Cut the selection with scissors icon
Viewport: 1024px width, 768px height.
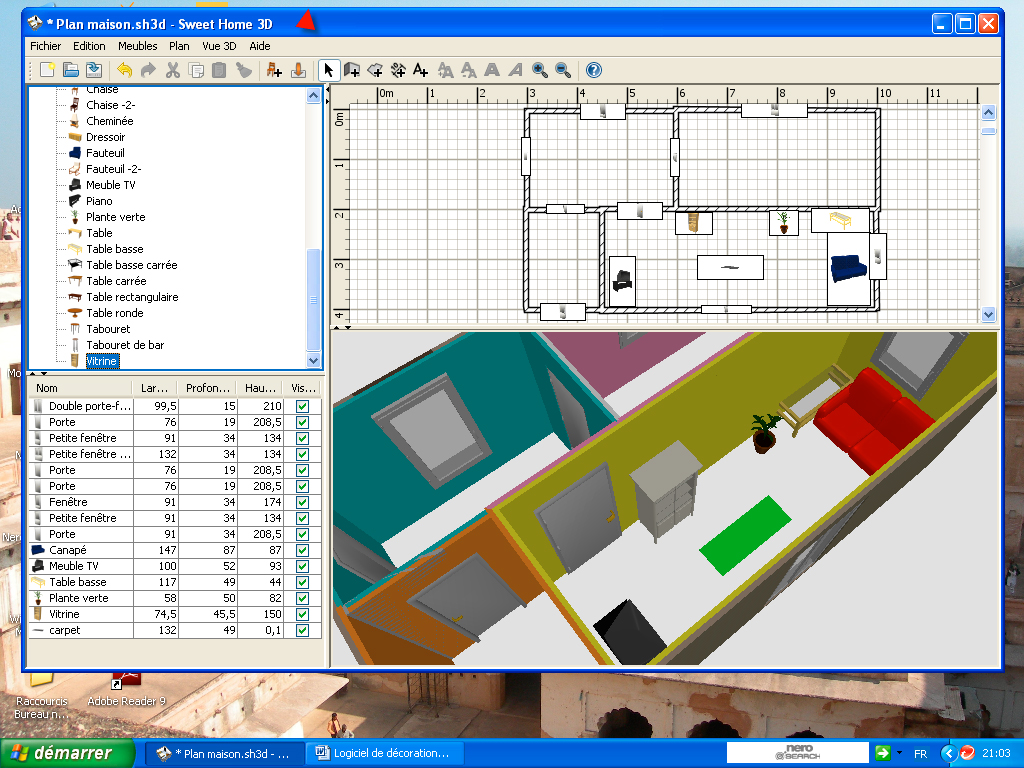point(172,70)
